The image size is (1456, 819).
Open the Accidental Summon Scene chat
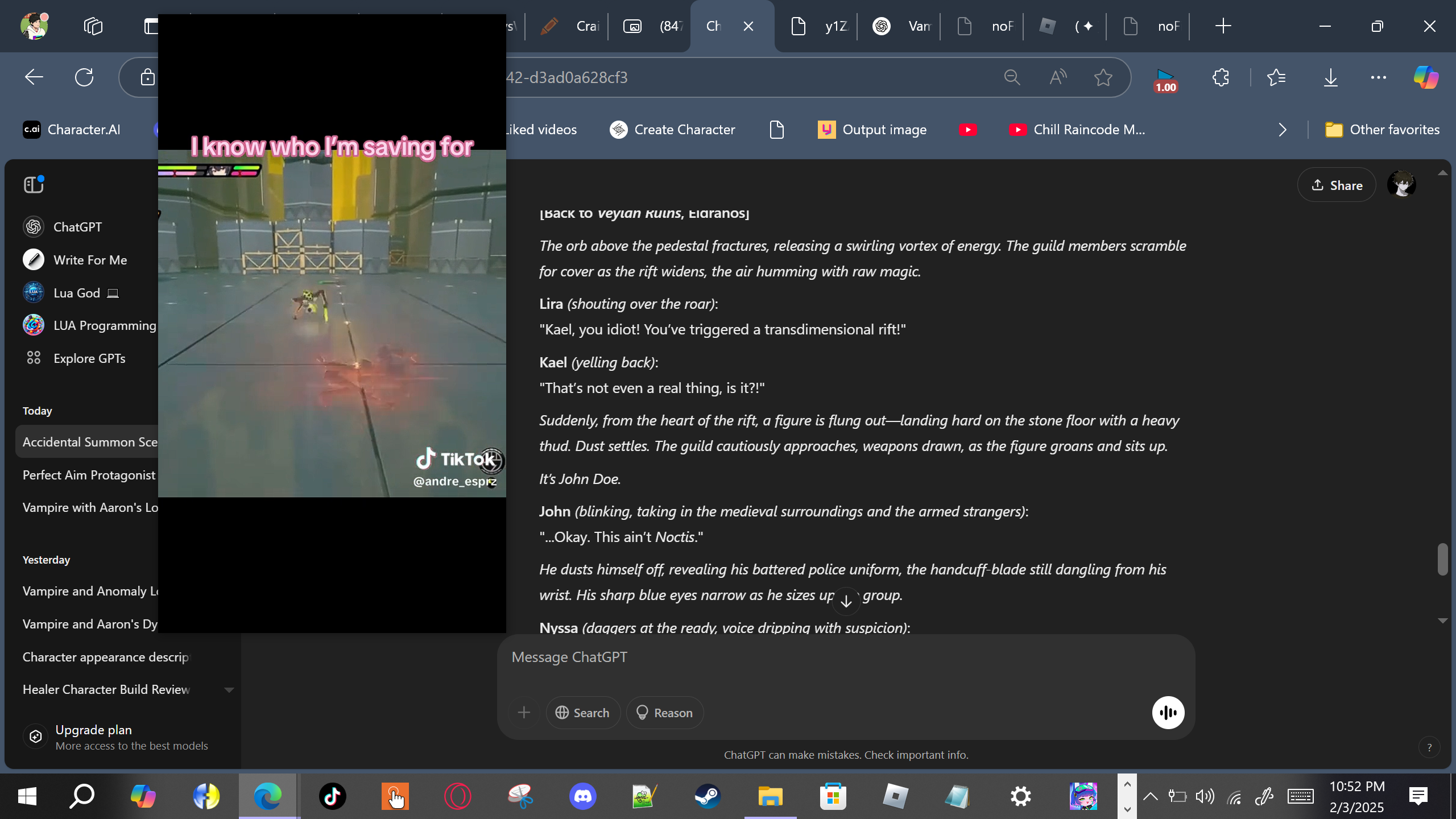[x=87, y=442]
